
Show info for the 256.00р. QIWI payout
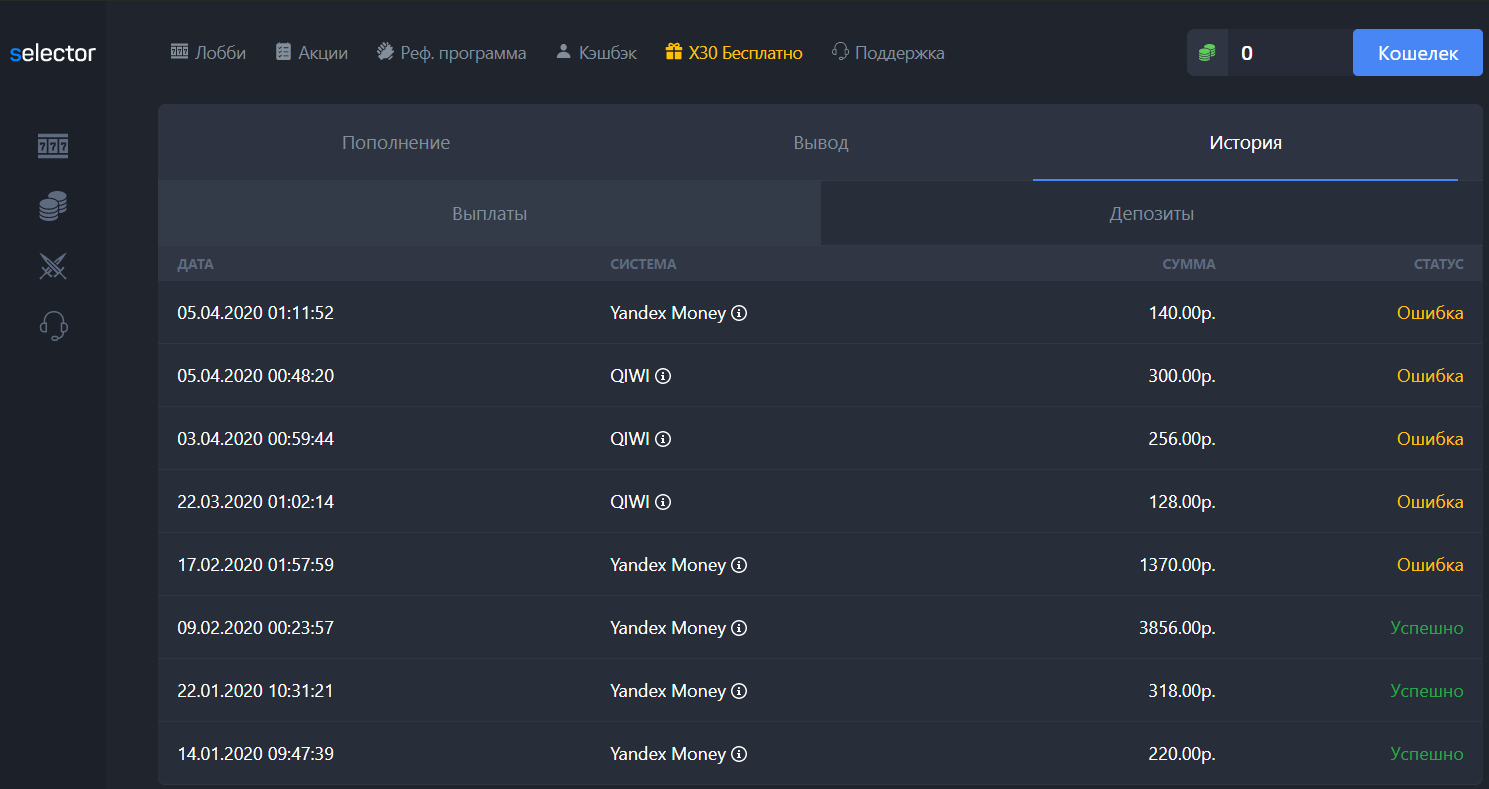pos(663,439)
